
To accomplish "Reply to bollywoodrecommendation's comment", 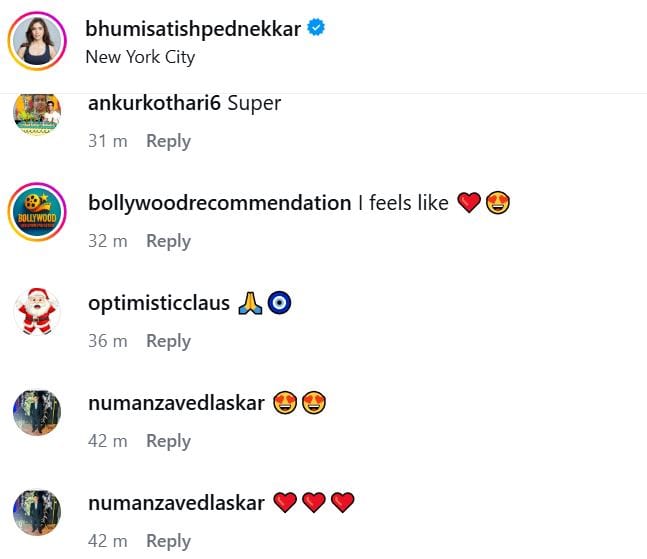I will [x=168, y=241].
